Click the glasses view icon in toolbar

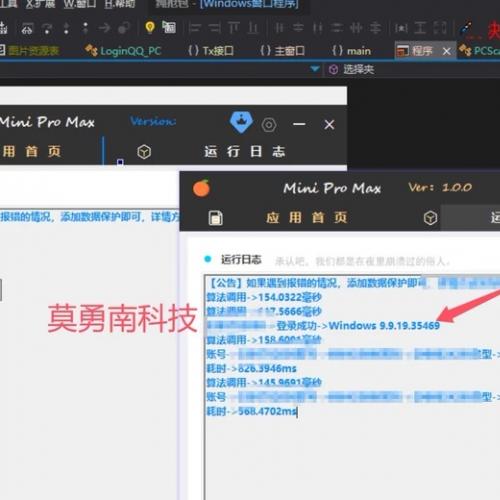pos(27,29)
